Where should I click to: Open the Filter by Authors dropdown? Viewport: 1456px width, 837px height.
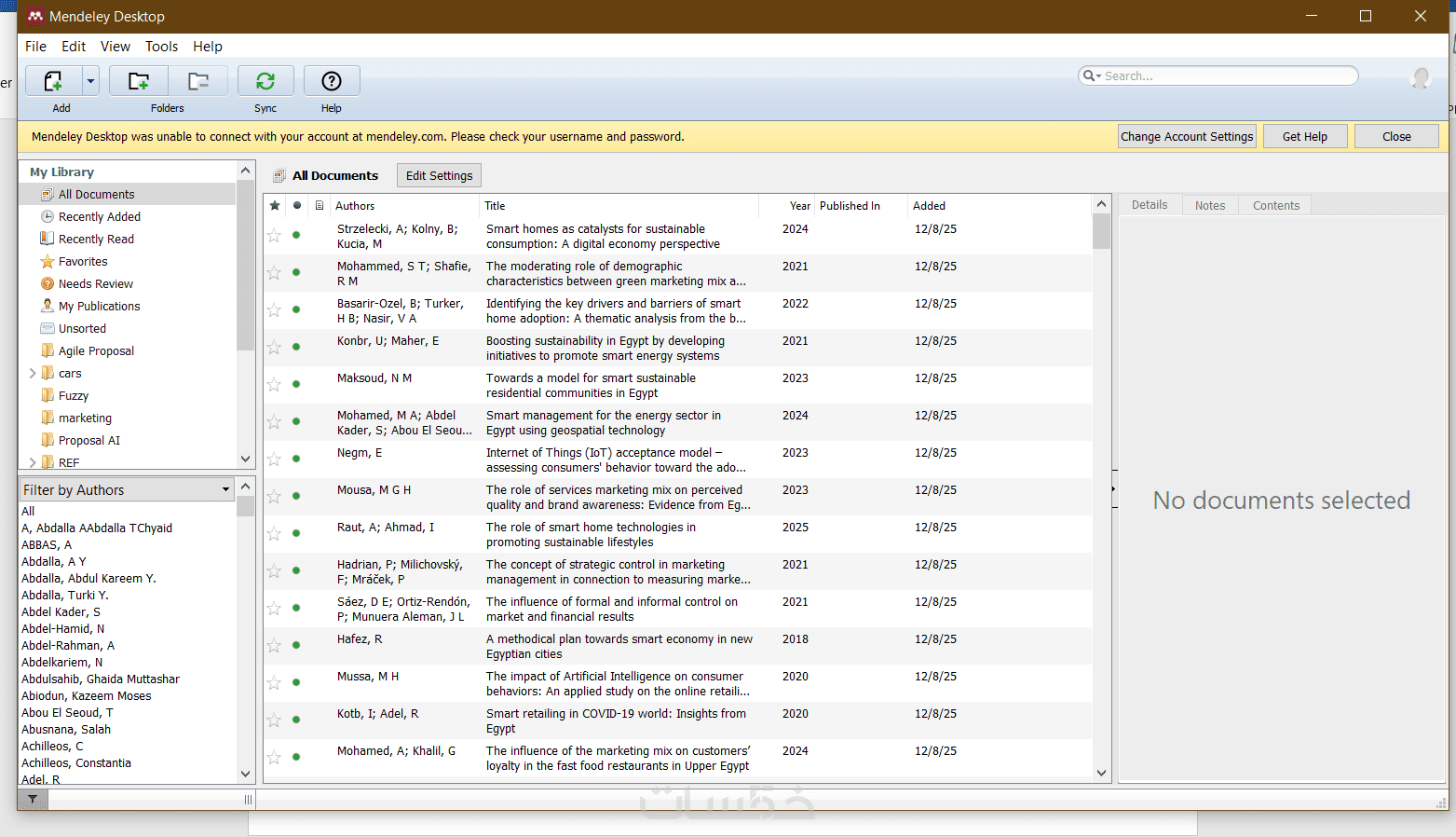point(127,489)
